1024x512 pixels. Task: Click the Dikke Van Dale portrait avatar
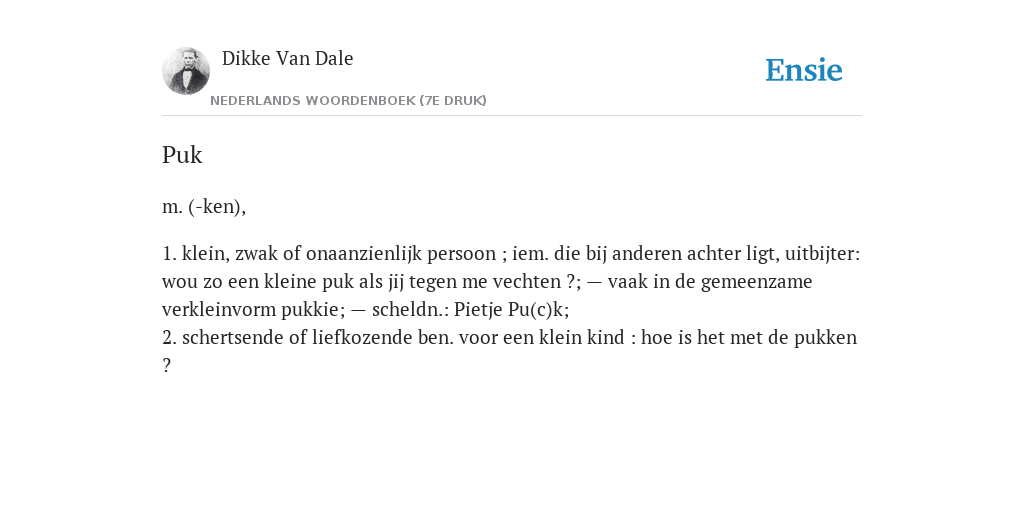pyautogui.click(x=186, y=71)
